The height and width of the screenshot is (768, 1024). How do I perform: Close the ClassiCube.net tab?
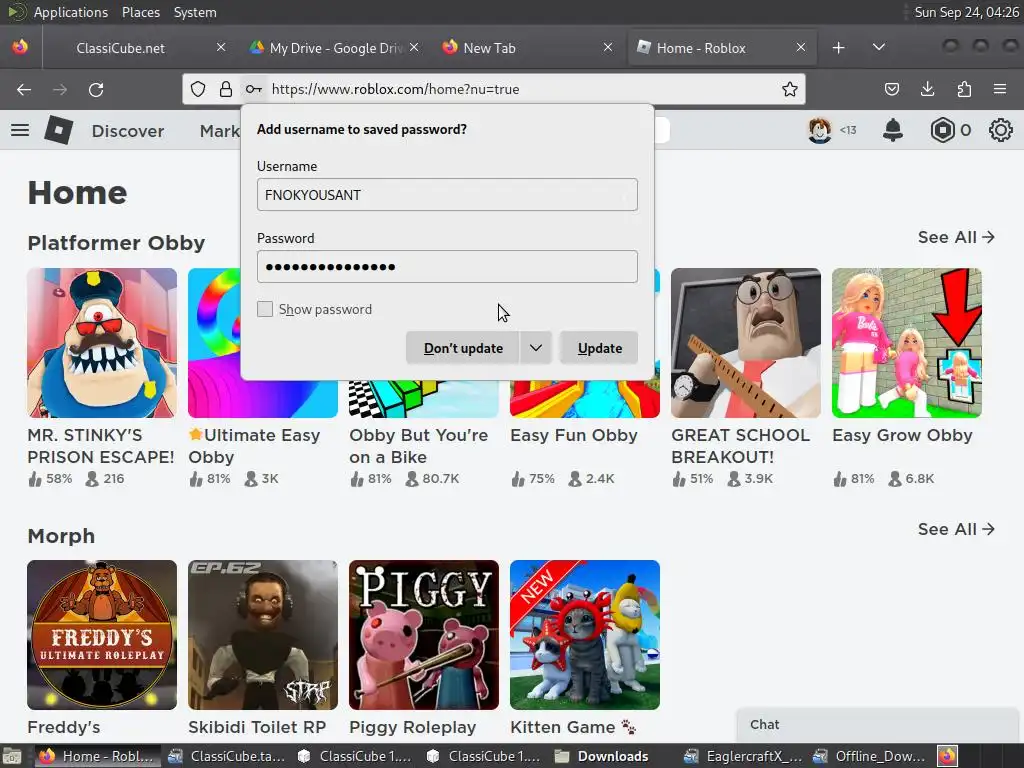pyautogui.click(x=221, y=47)
